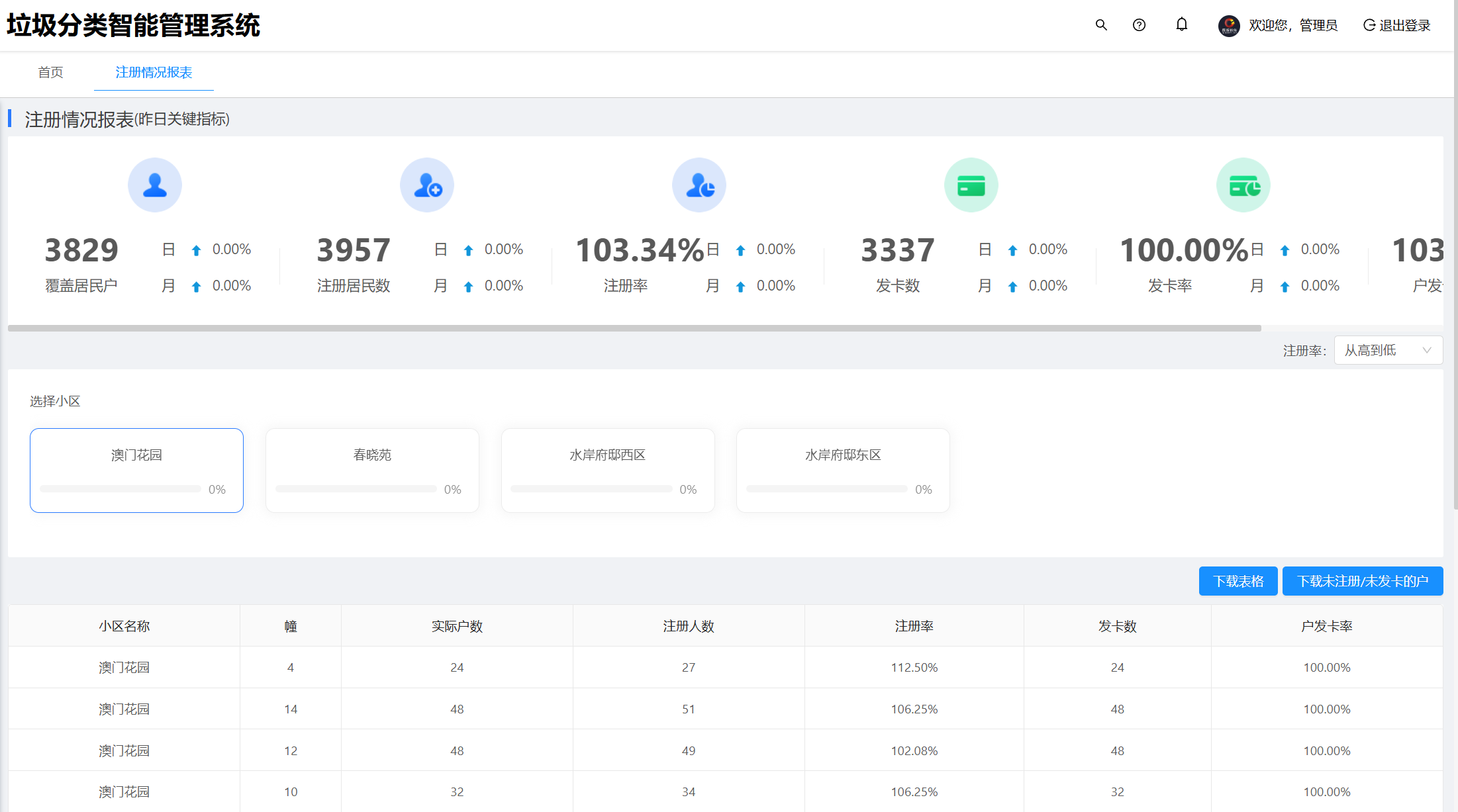The image size is (1458, 812).
Task: Open the help question mark icon
Action: click(1139, 25)
